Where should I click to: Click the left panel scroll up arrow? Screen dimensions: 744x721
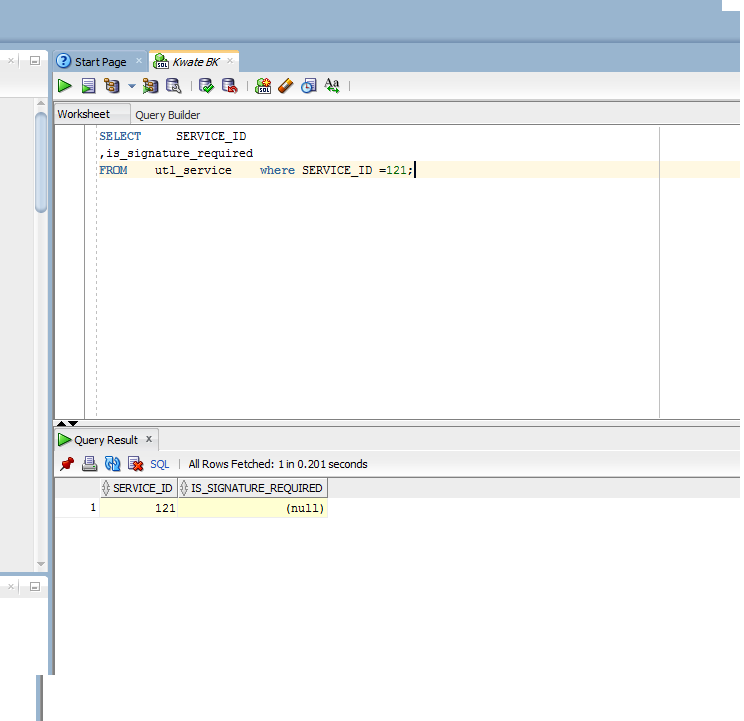click(41, 103)
